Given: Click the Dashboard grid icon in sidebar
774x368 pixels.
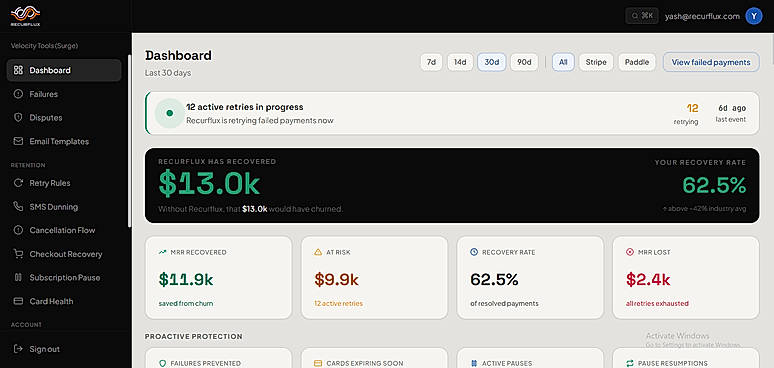Looking at the screenshot, I should [x=18, y=70].
